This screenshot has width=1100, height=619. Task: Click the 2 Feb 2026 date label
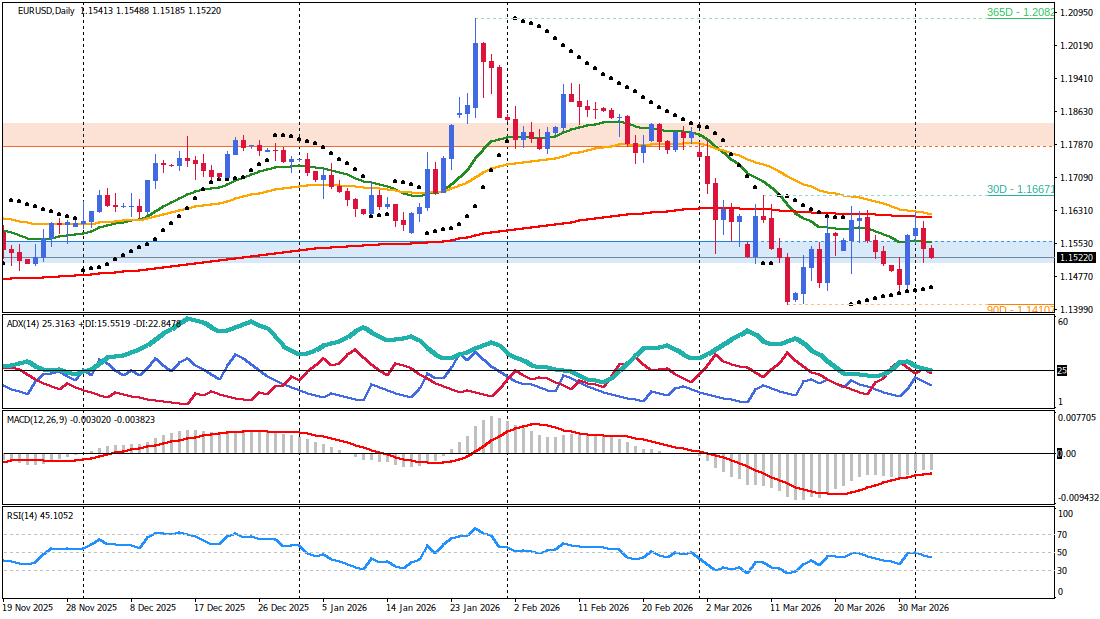tap(537, 608)
